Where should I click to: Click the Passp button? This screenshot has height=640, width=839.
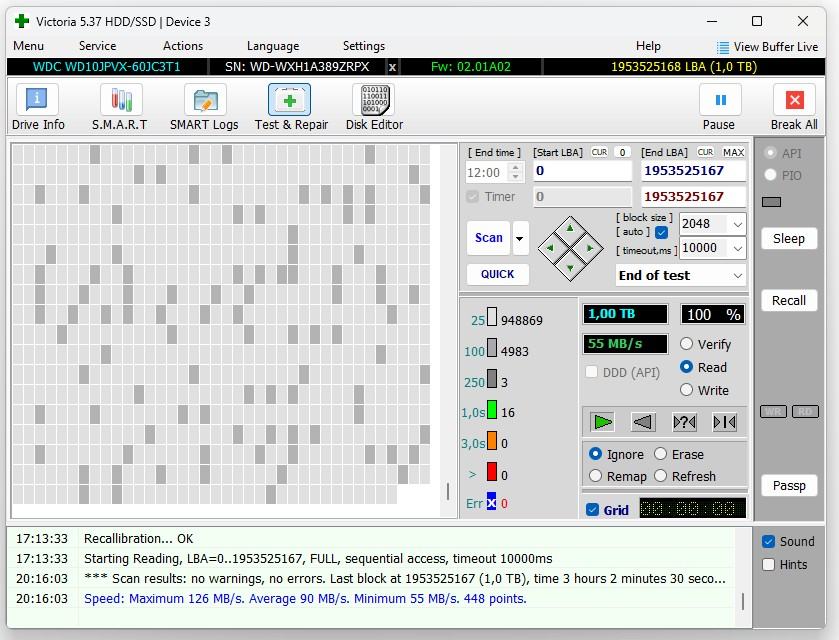(789, 485)
